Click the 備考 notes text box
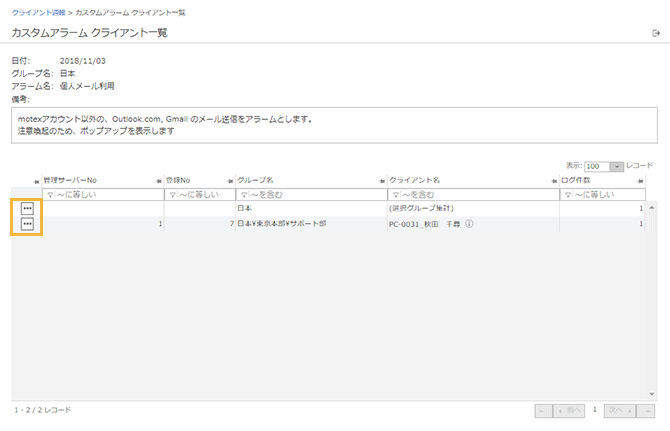The height and width of the screenshot is (431, 670). click(334, 125)
